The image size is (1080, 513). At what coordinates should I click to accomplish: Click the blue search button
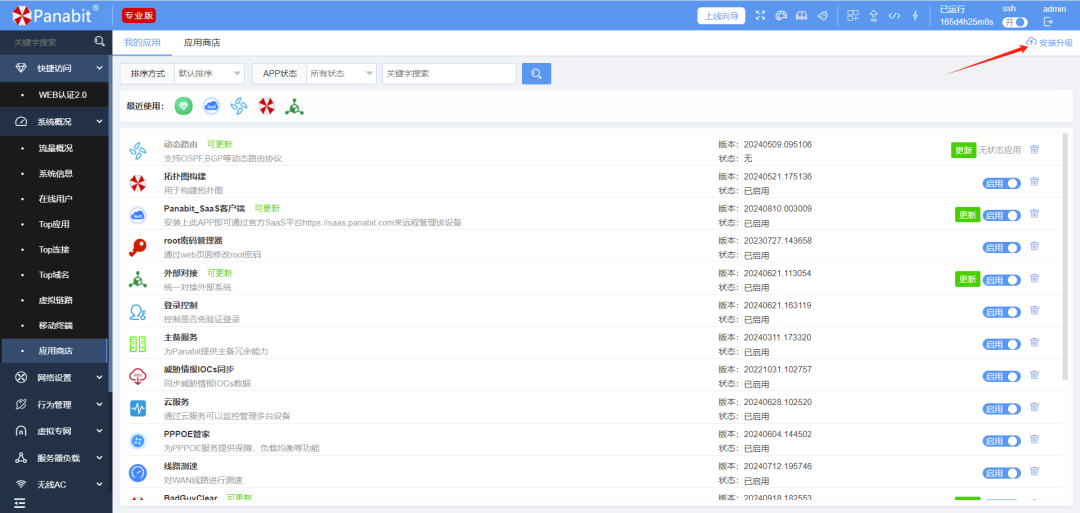click(x=537, y=74)
